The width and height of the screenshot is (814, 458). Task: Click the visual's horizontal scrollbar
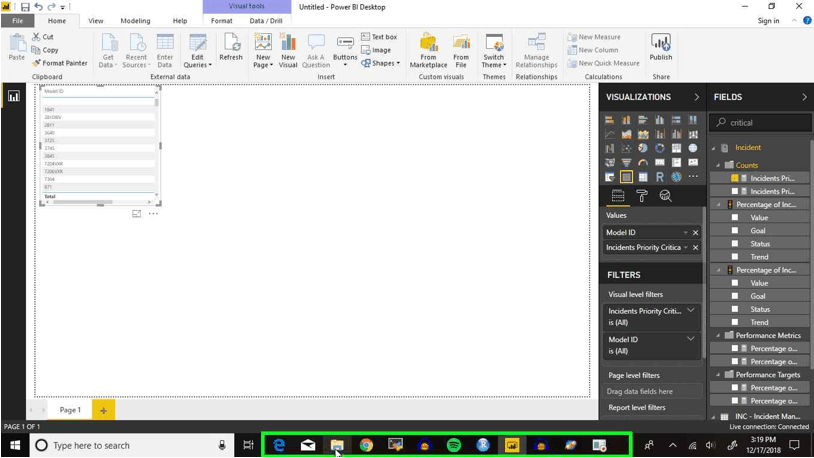click(83, 202)
